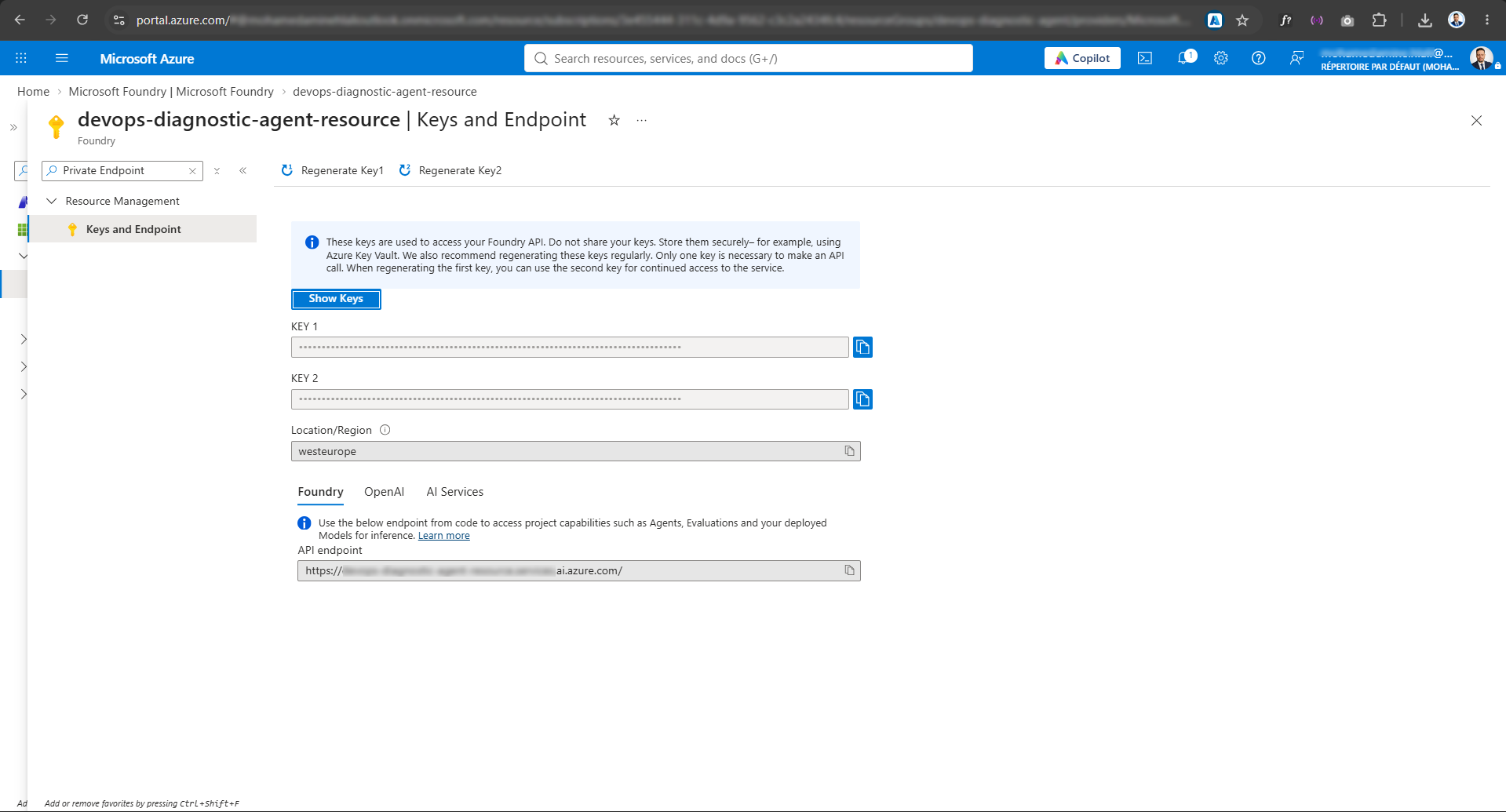This screenshot has height=812, width=1506.
Task: Open browser extensions puzzle icon
Action: pos(1379,20)
